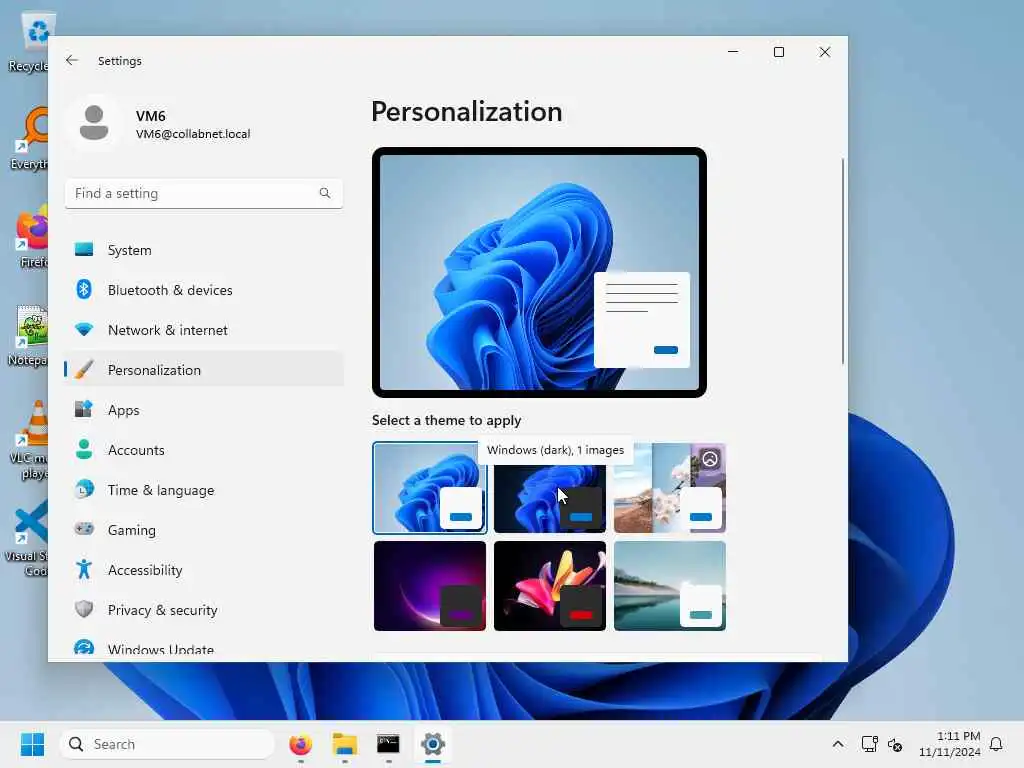
Task: Open Firefox from the taskbar
Action: (x=300, y=744)
